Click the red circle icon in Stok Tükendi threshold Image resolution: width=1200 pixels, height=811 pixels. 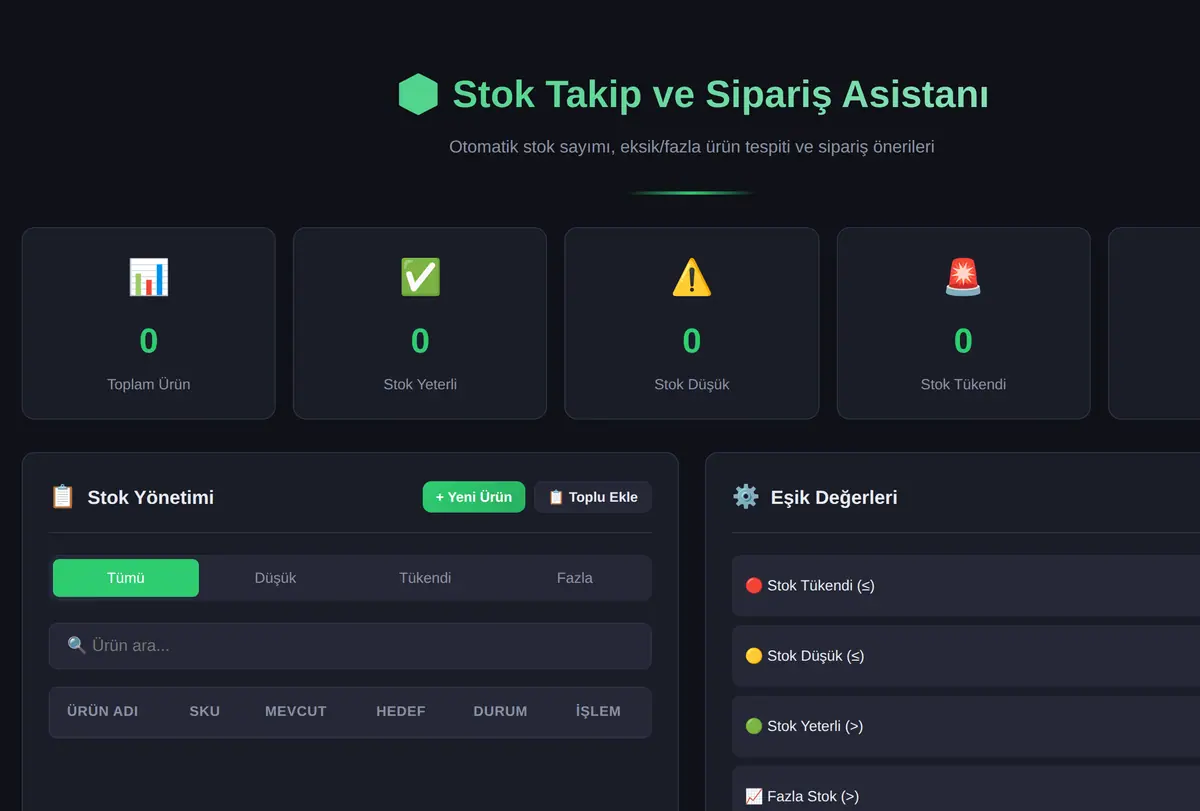click(754, 586)
